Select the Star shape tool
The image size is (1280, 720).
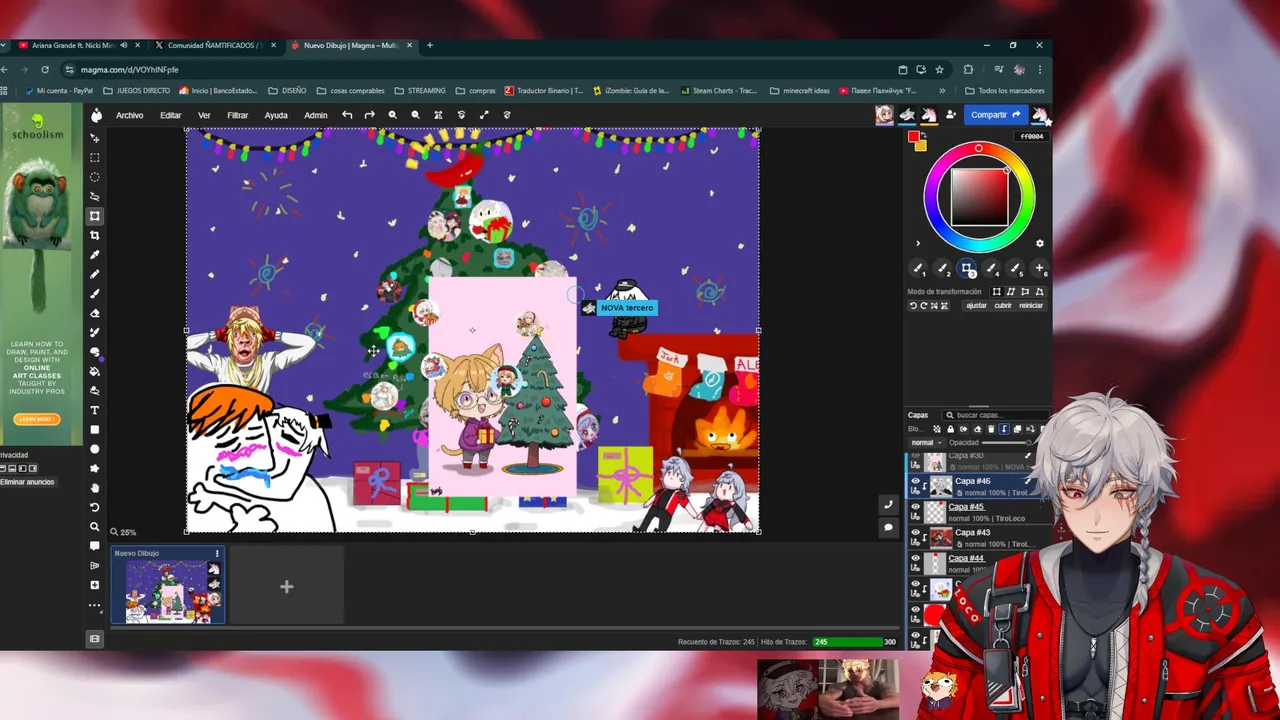click(x=95, y=468)
